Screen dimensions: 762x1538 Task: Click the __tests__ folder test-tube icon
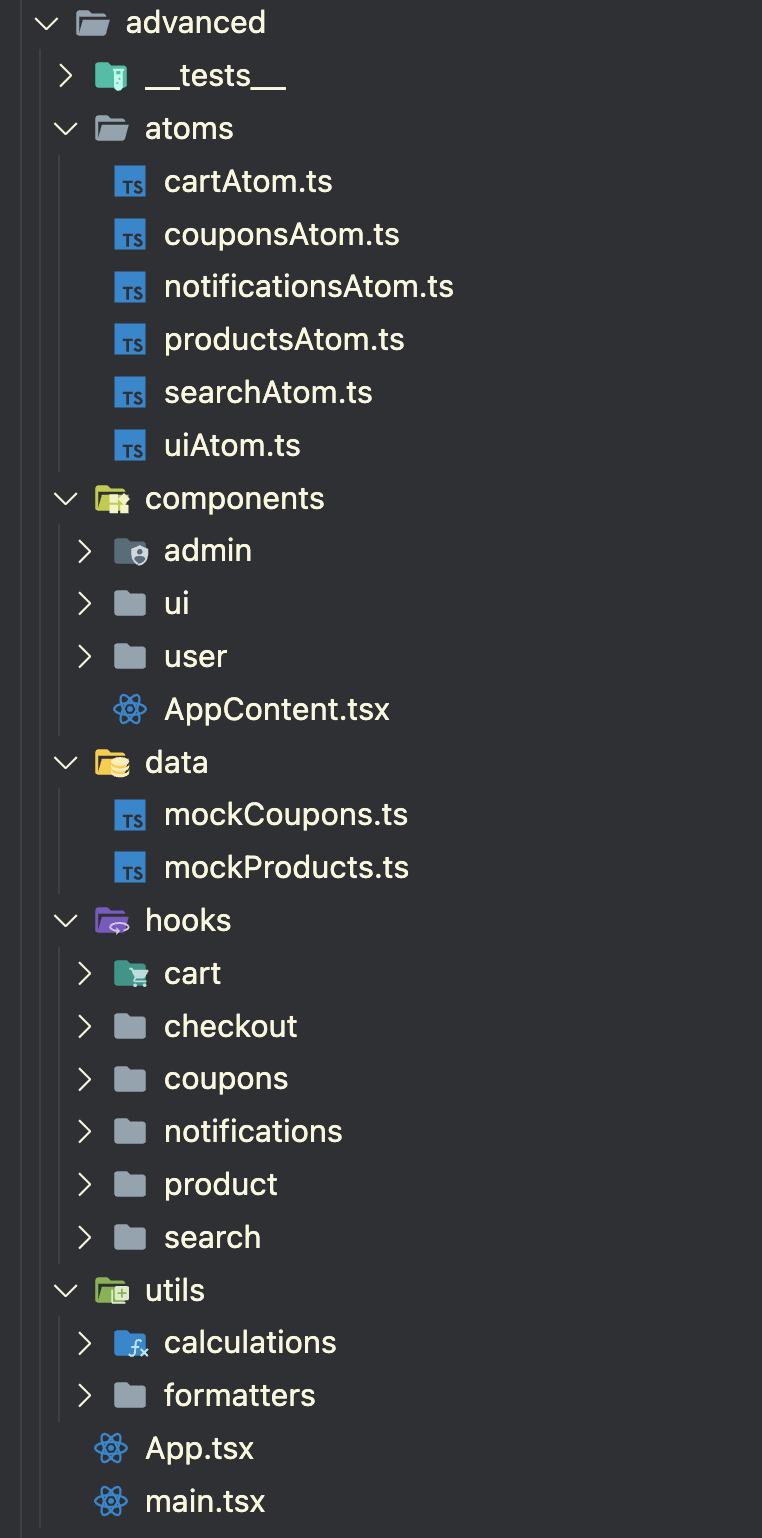click(x=111, y=76)
